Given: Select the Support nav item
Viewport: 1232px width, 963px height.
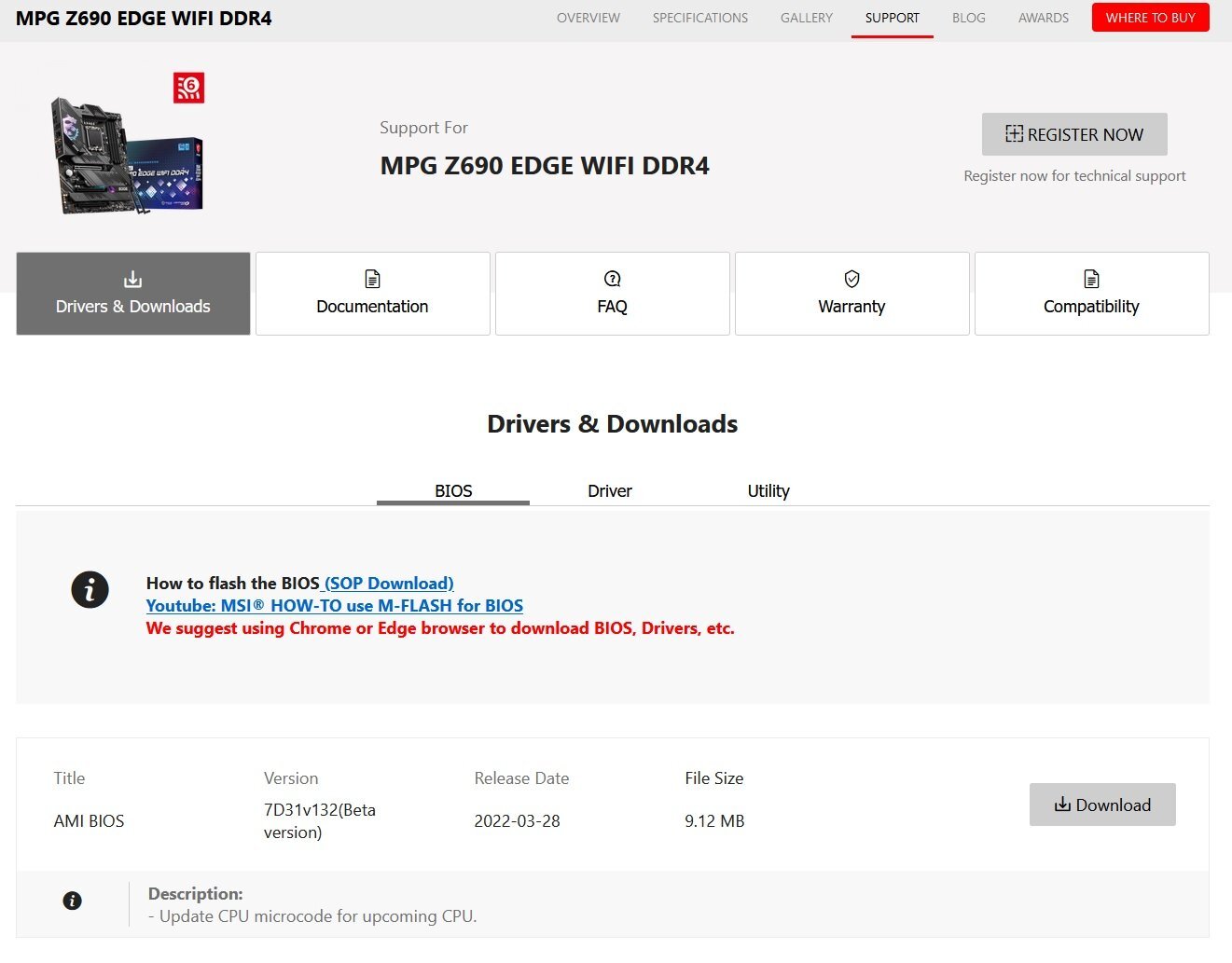Looking at the screenshot, I should tap(893, 18).
